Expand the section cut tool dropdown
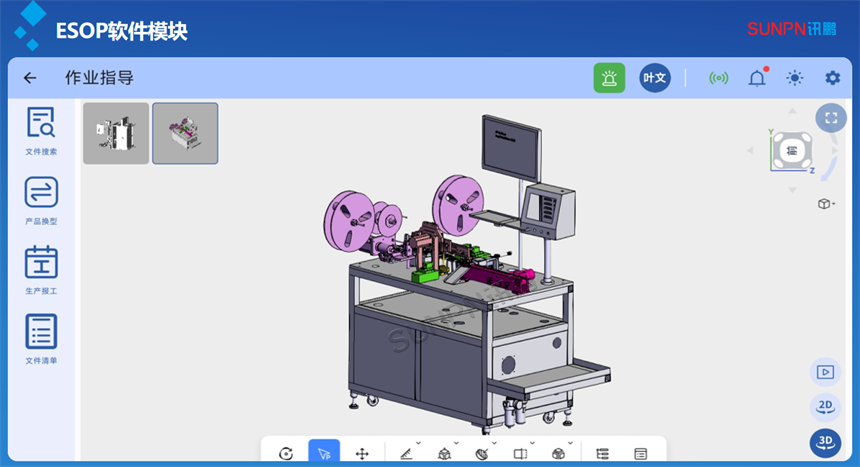860x467 pixels. [x=532, y=442]
